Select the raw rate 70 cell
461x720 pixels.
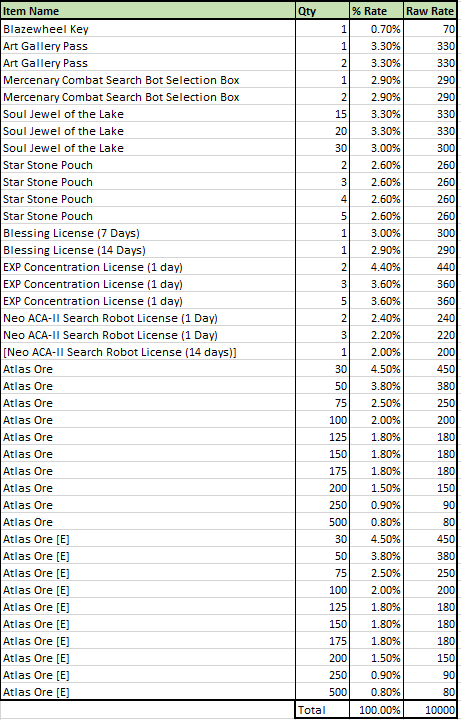tap(430, 29)
